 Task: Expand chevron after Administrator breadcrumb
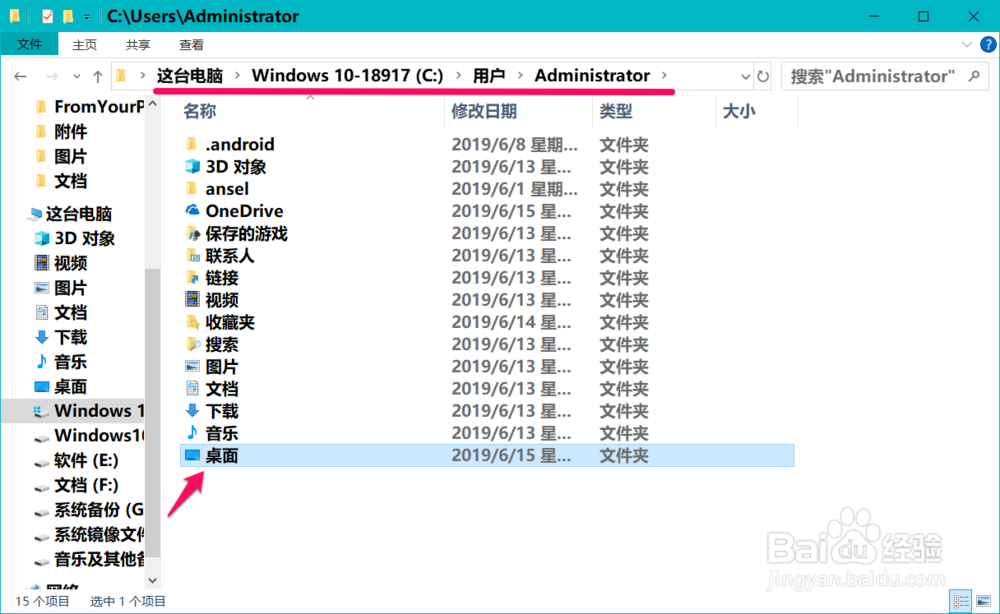pyautogui.click(x=664, y=76)
